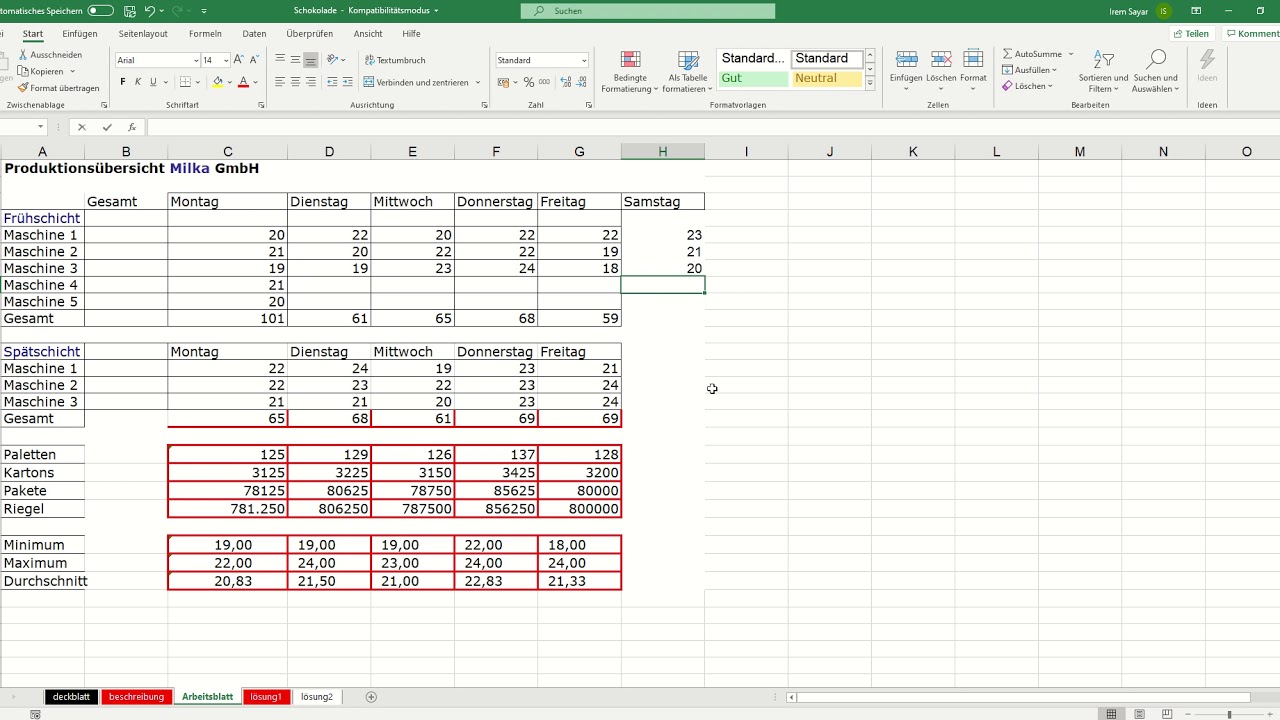Click the yellow fill color button
Screen dimensions: 1280x720
(218, 82)
